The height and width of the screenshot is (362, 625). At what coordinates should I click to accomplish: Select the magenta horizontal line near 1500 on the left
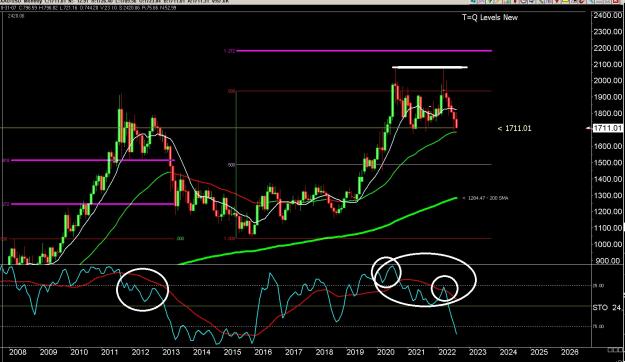tap(92, 160)
